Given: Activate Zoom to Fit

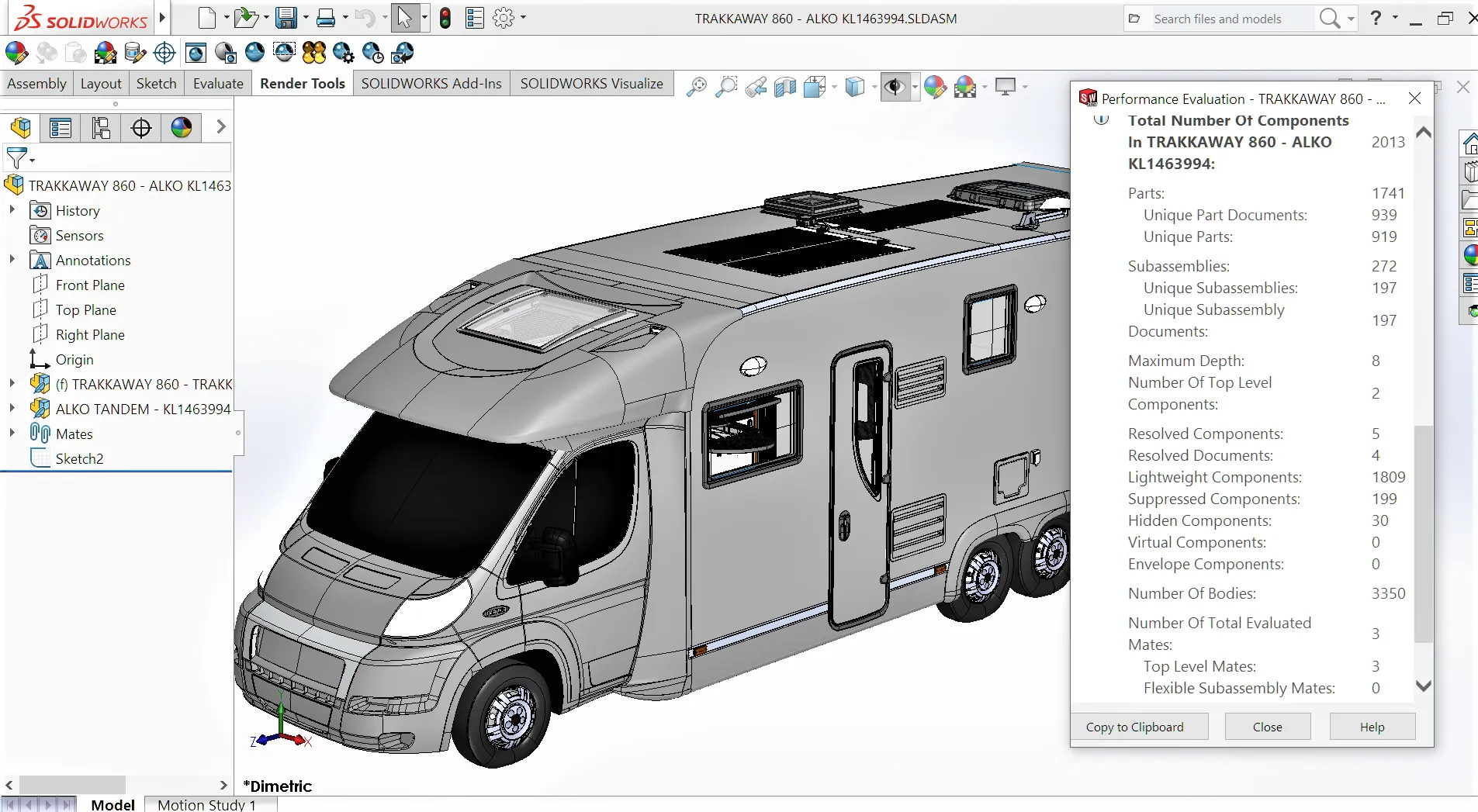Looking at the screenshot, I should pos(697,86).
